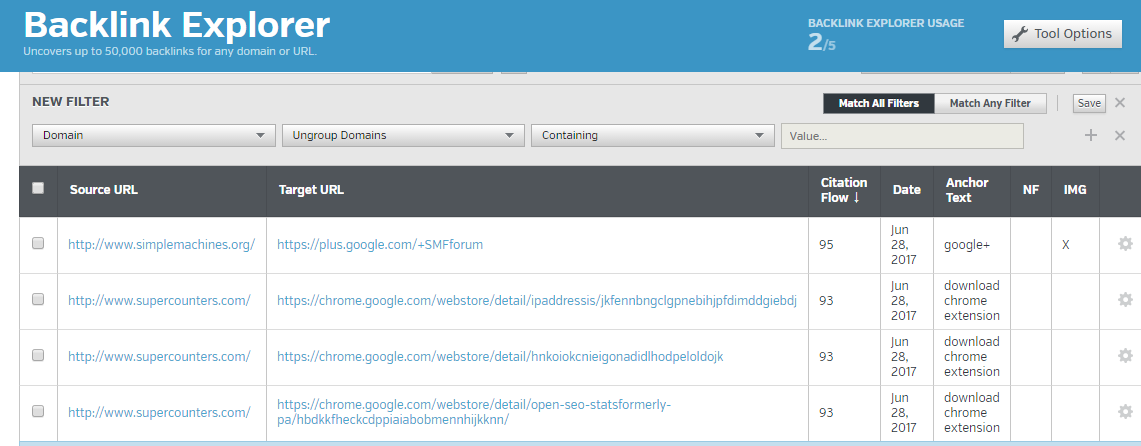Add a new filter row with plus icon

coord(1091,136)
